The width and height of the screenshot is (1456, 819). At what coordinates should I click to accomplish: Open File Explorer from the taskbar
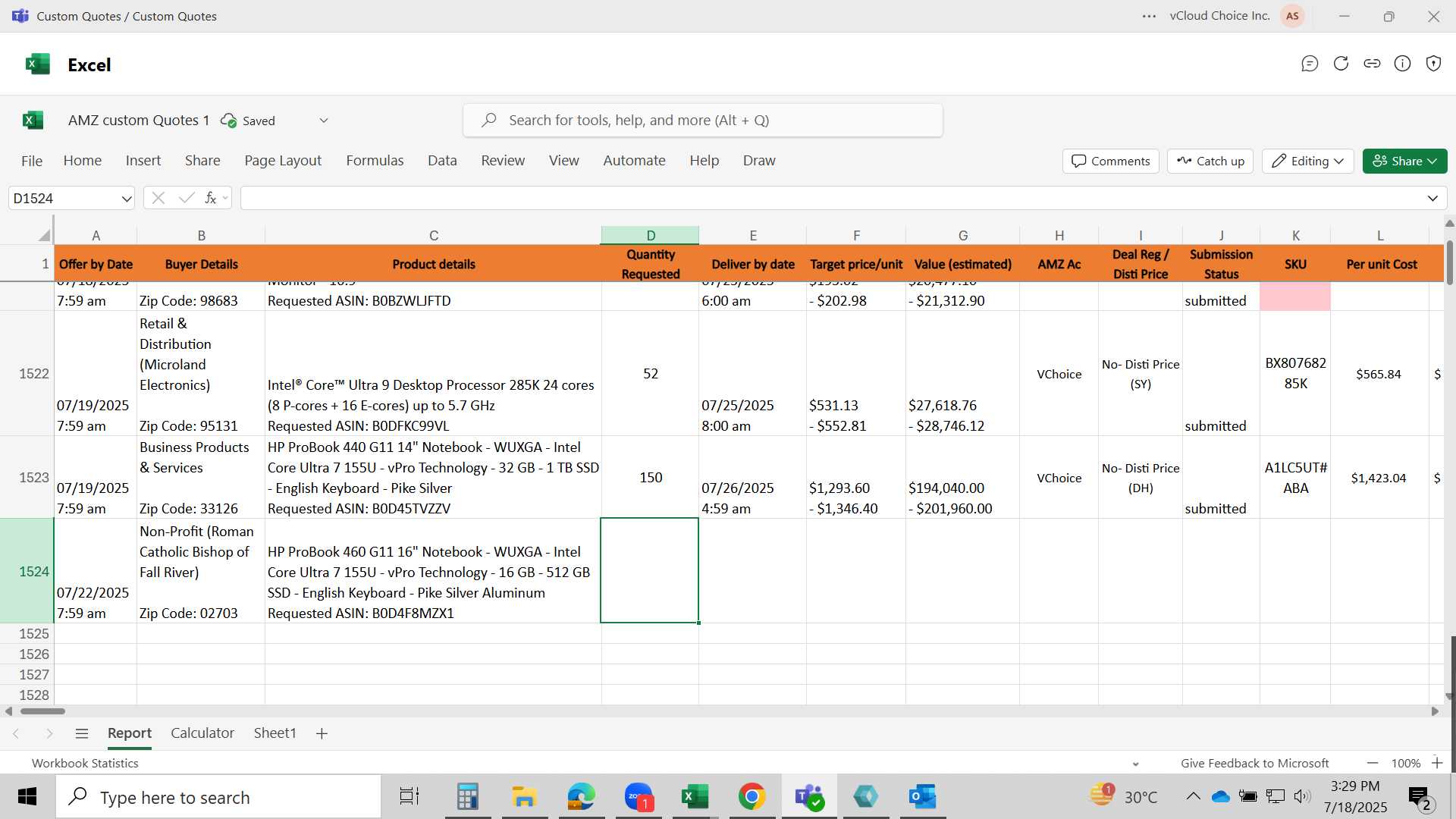pos(524,796)
